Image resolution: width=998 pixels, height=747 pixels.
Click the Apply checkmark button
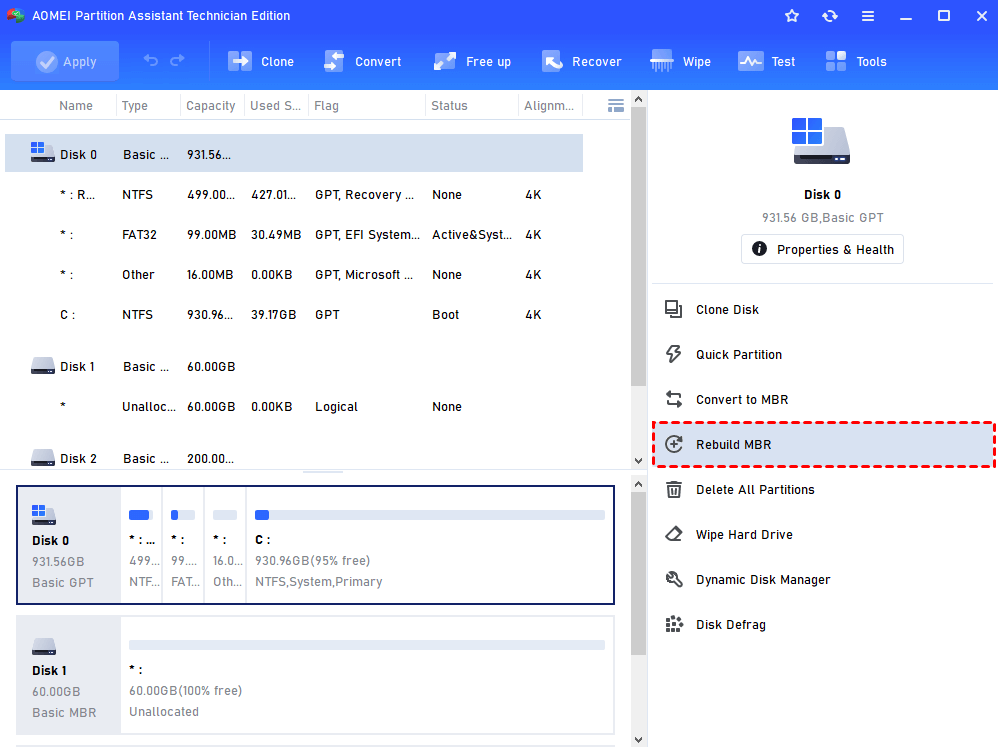65,61
